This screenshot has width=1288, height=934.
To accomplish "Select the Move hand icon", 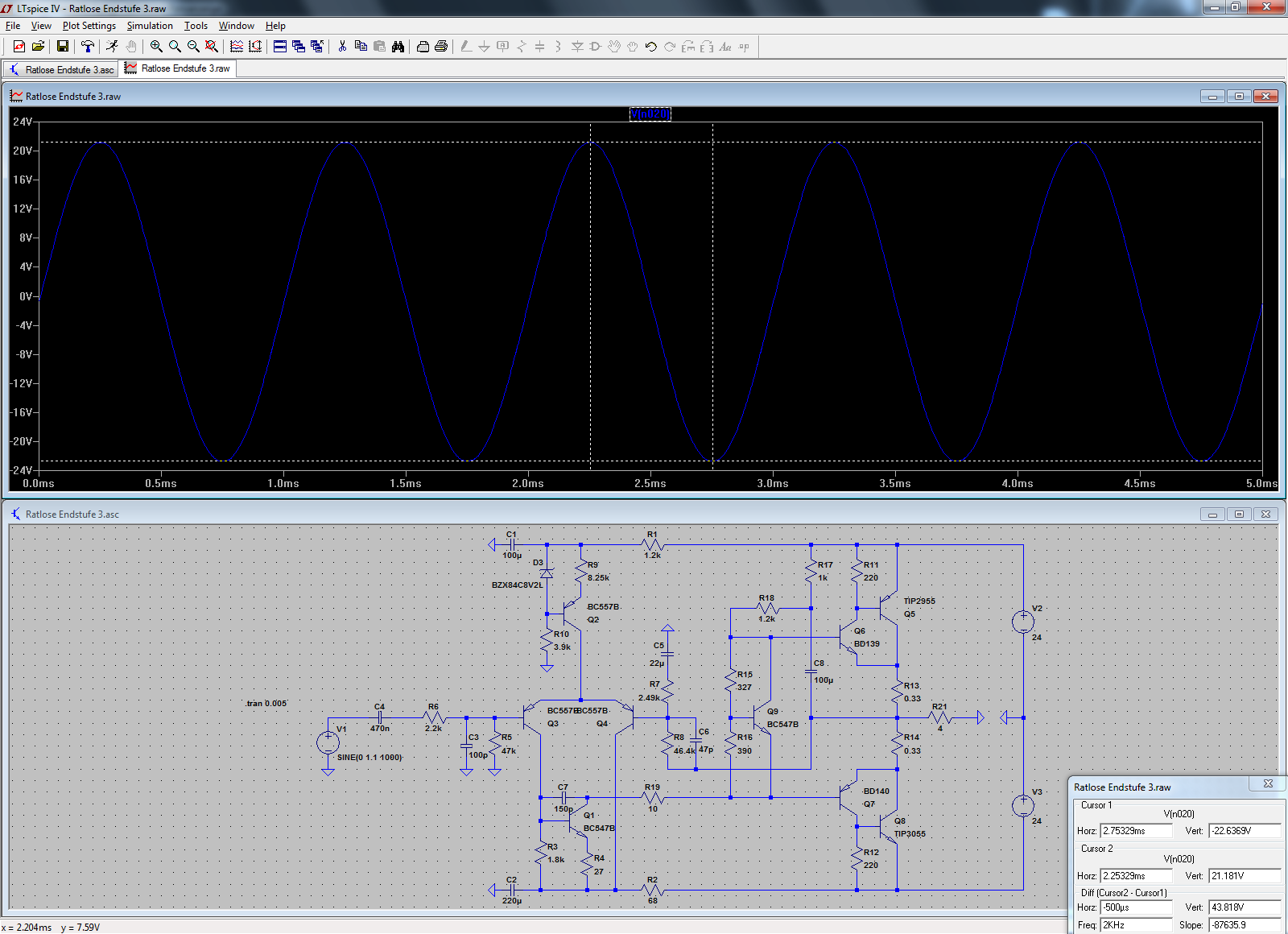I will click(614, 47).
